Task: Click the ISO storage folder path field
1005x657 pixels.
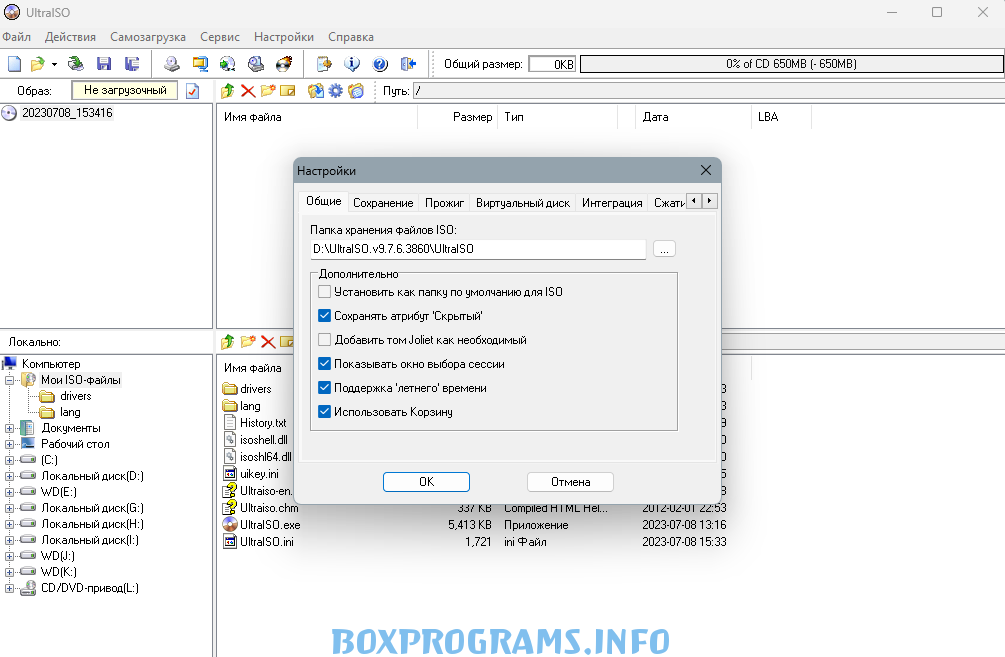Action: point(478,249)
